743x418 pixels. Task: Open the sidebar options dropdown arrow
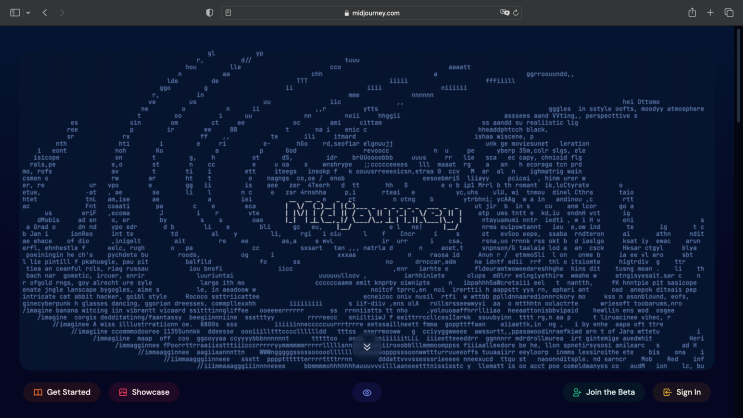[28, 13]
